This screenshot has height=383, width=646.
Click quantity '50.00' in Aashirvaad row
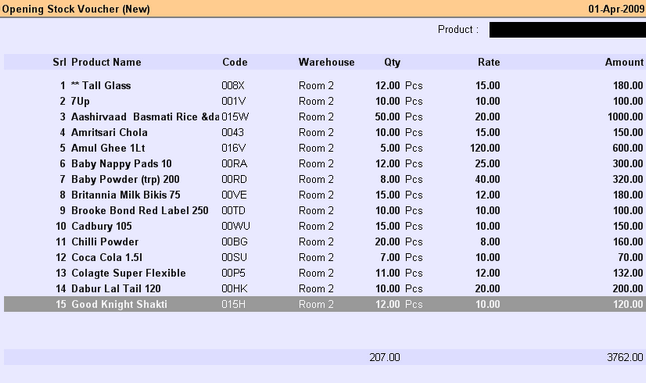tap(387, 117)
